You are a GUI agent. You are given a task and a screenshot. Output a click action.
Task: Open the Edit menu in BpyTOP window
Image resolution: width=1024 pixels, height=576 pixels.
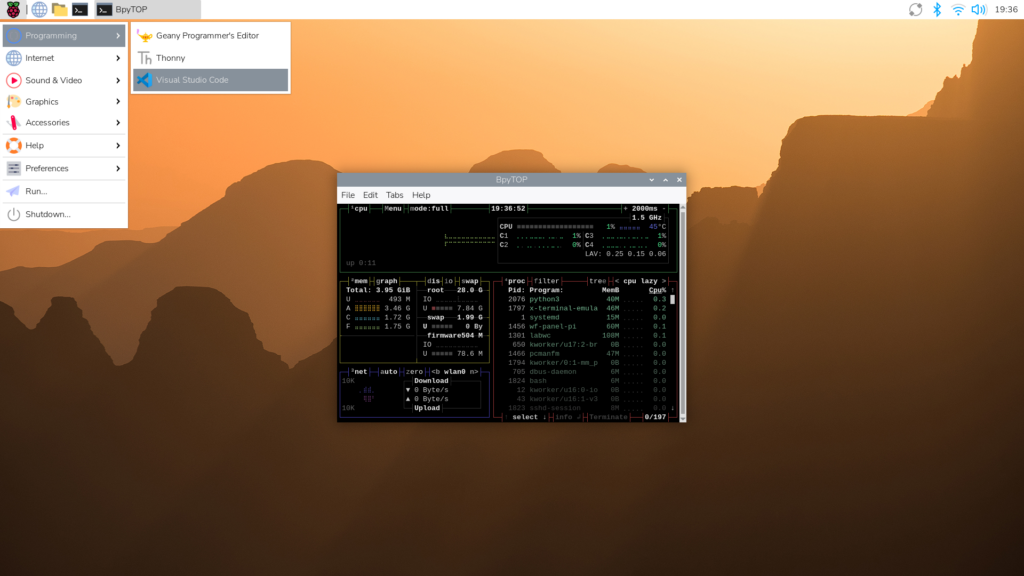pyautogui.click(x=370, y=195)
